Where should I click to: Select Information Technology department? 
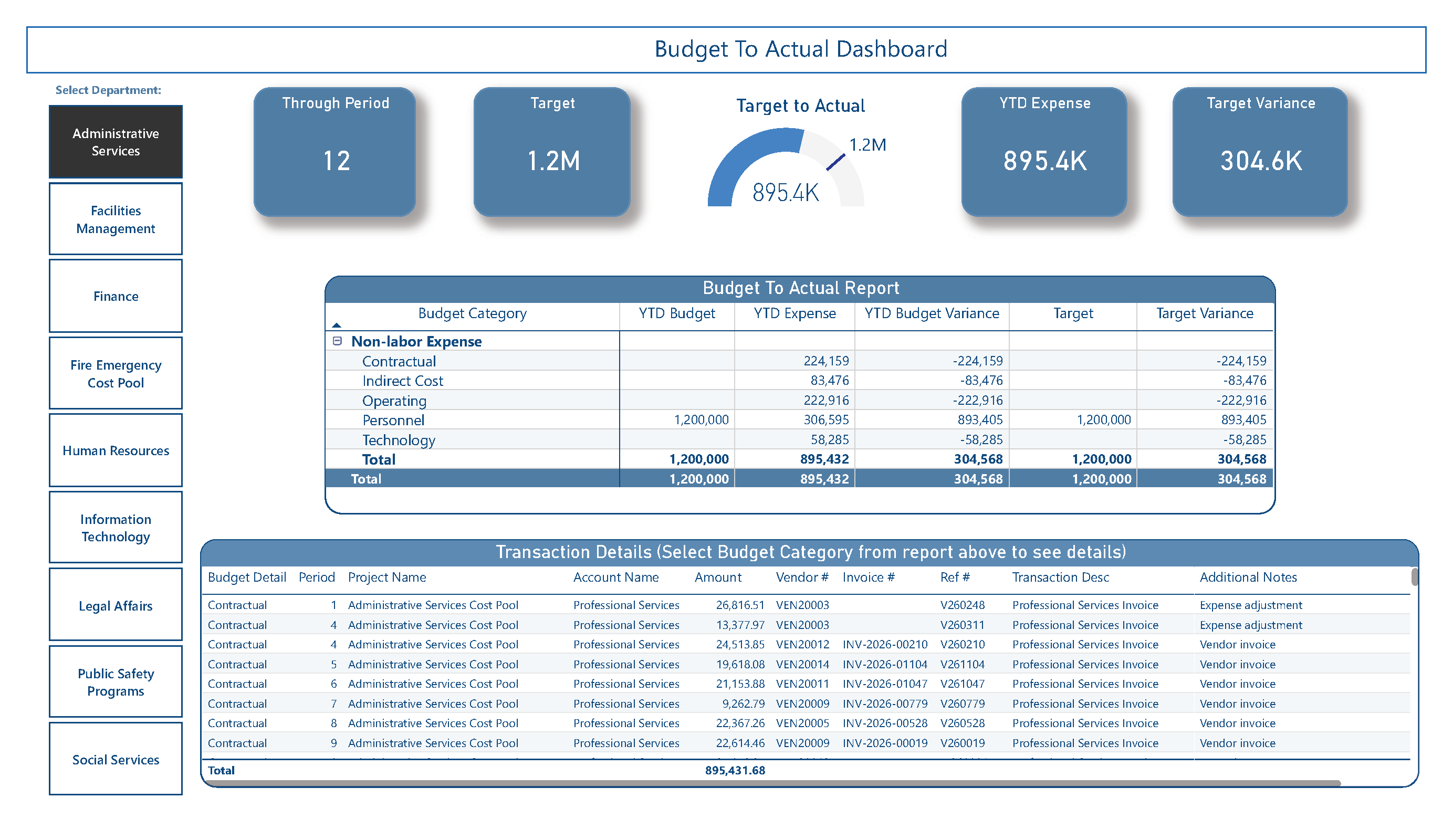pos(116,527)
